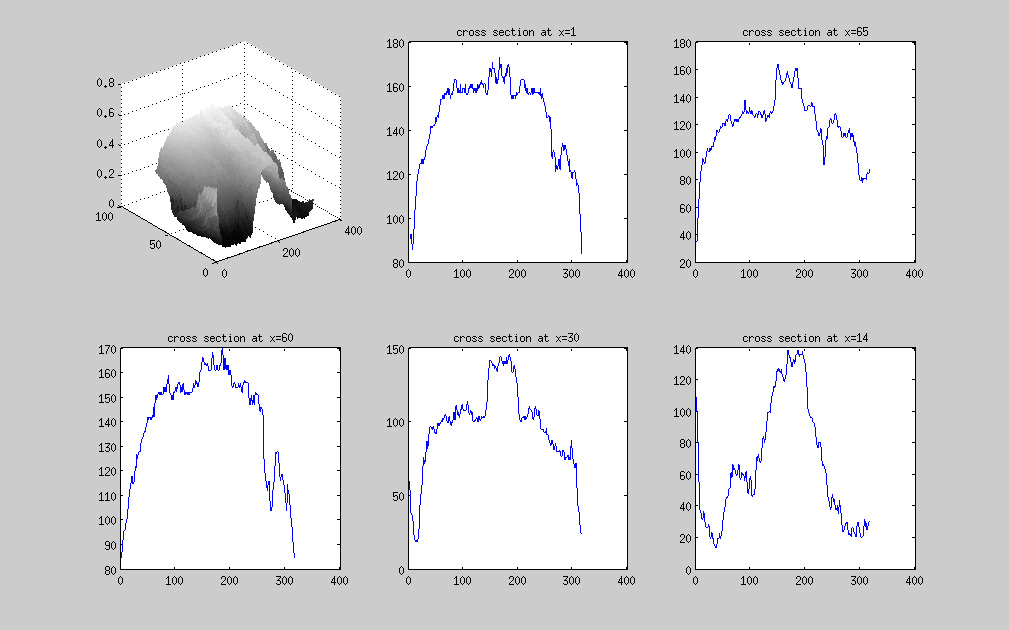
Task: Click y-axis label 130 in the x=60 plot
Action: (107, 447)
